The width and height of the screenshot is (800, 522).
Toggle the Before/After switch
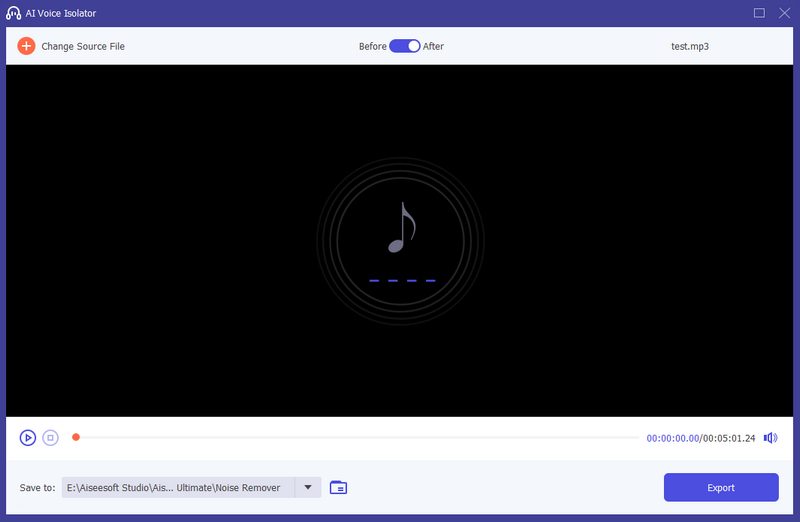pos(404,46)
